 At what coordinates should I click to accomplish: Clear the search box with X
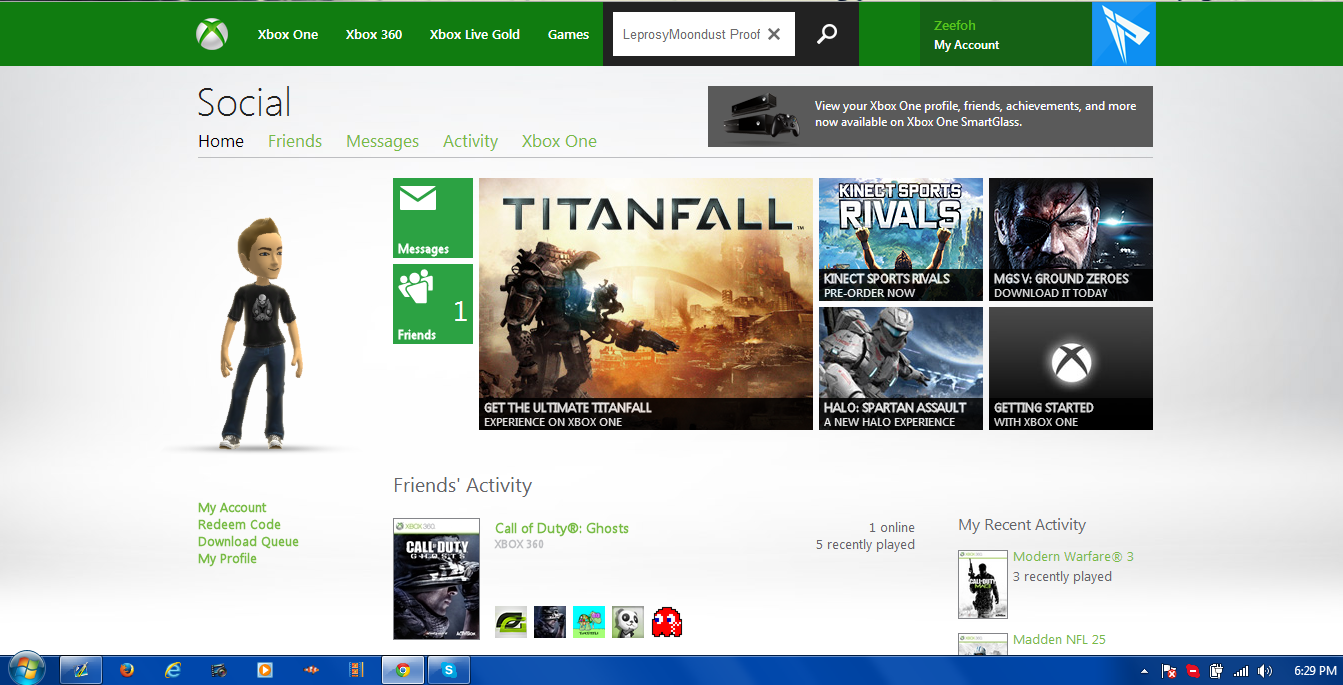(x=774, y=34)
